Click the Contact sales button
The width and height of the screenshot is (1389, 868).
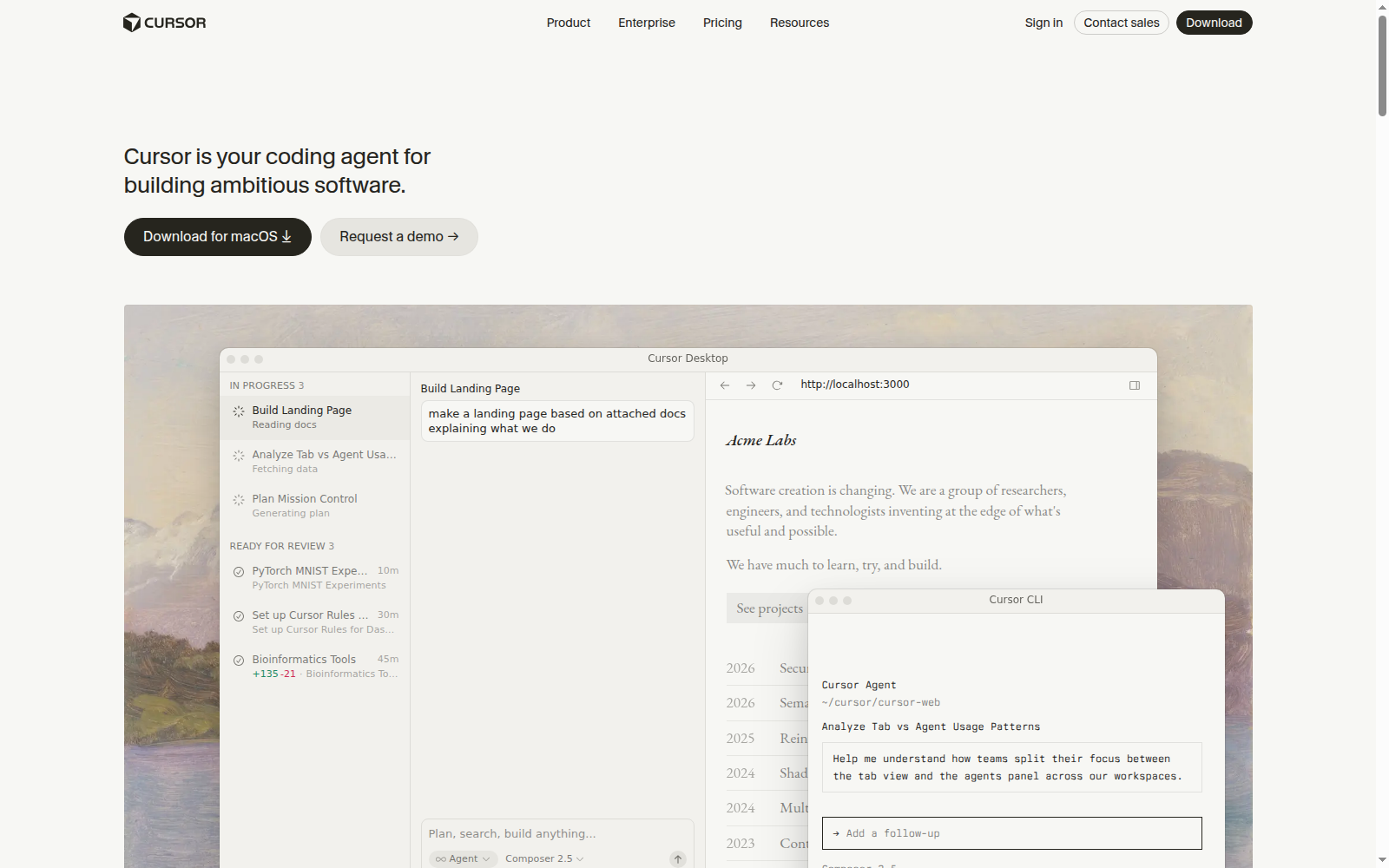pyautogui.click(x=1122, y=23)
